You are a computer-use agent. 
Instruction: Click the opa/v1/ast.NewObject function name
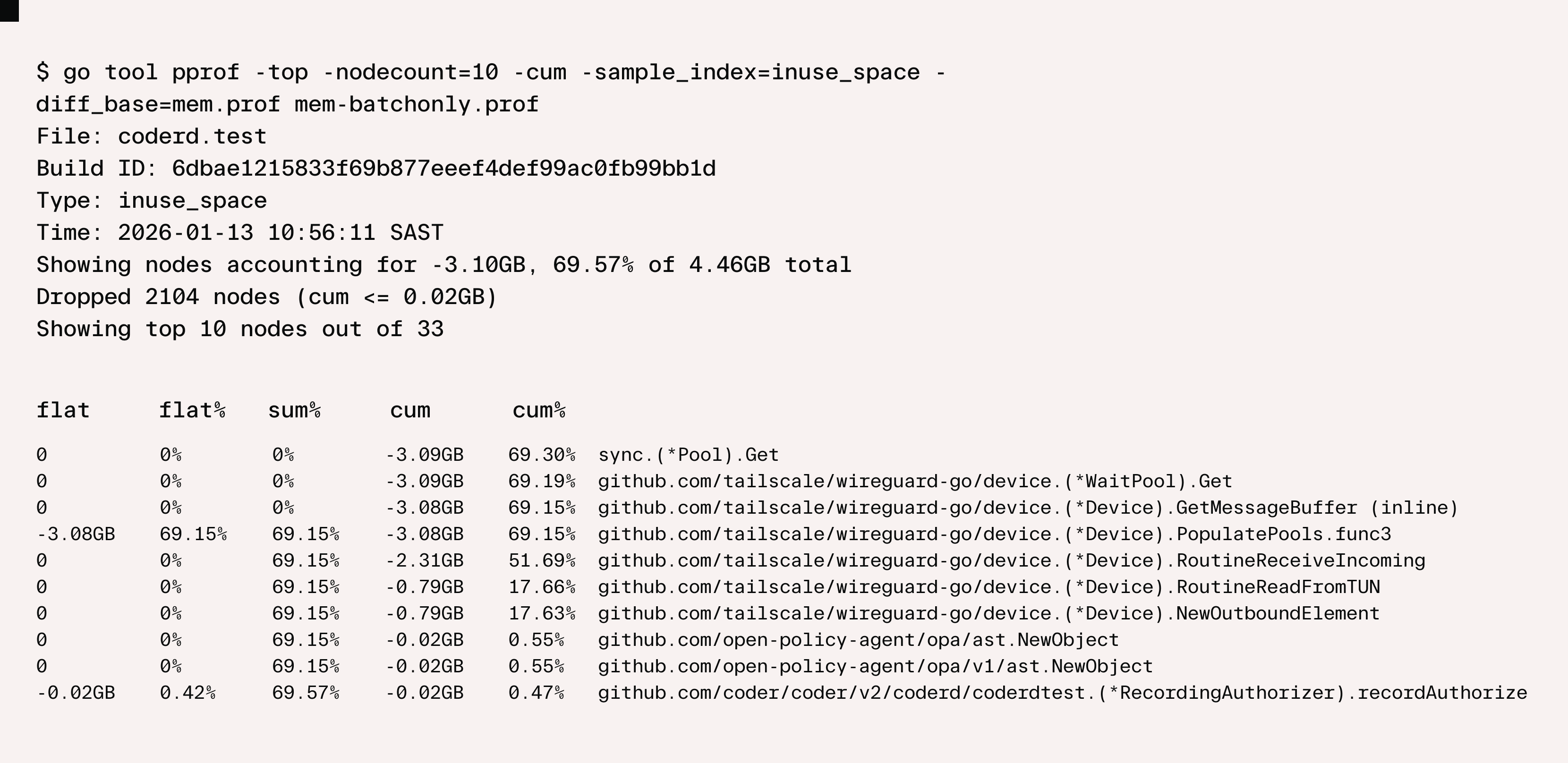coord(875,666)
